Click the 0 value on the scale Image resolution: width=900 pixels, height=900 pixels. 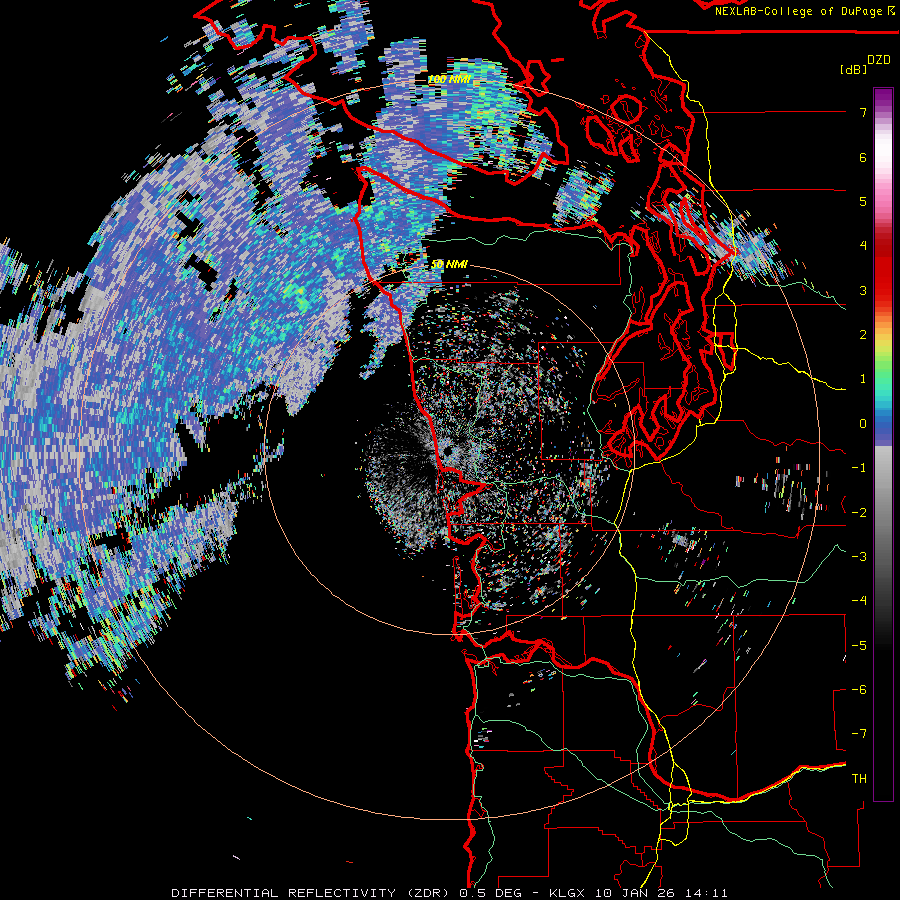pos(863,424)
